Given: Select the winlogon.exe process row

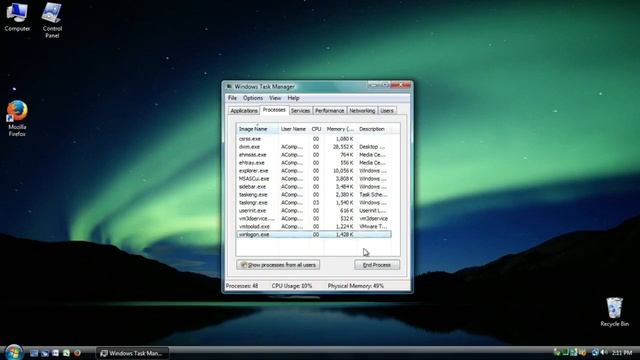Looking at the screenshot, I should pos(313,234).
